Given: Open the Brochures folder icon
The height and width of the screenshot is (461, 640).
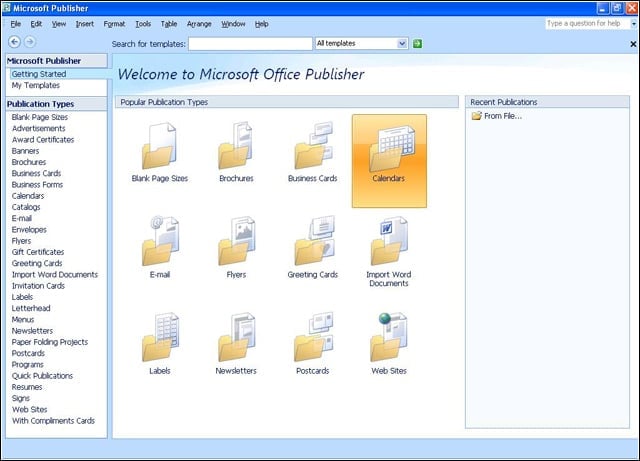Looking at the screenshot, I should point(236,146).
